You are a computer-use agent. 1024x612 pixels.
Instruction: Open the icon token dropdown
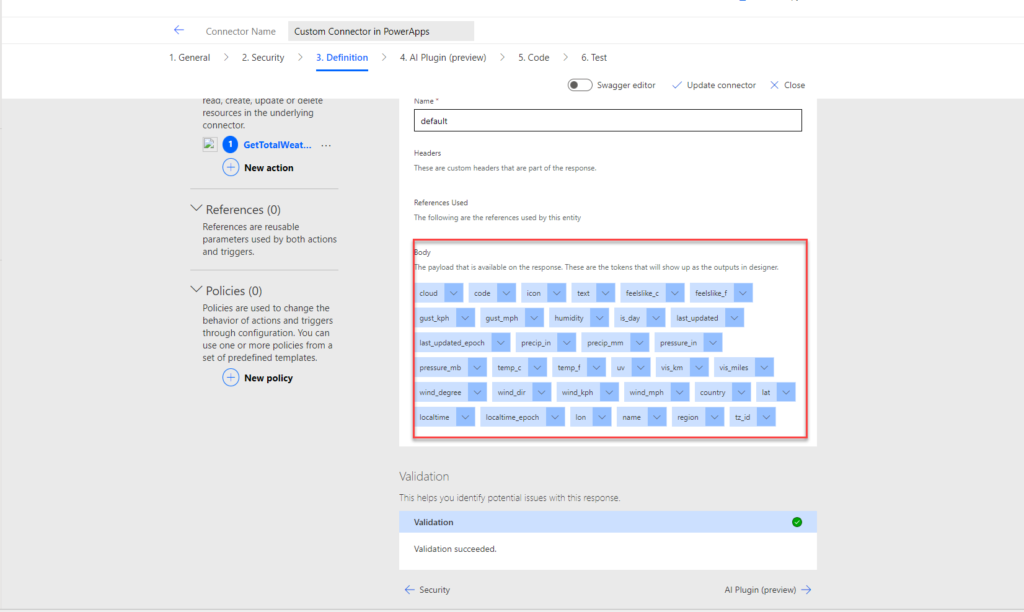tap(556, 293)
